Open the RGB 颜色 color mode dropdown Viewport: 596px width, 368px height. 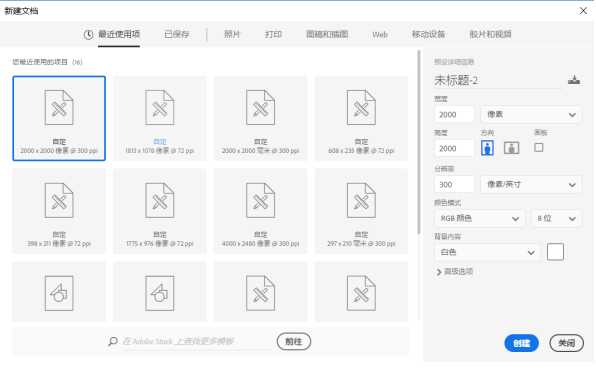point(480,218)
